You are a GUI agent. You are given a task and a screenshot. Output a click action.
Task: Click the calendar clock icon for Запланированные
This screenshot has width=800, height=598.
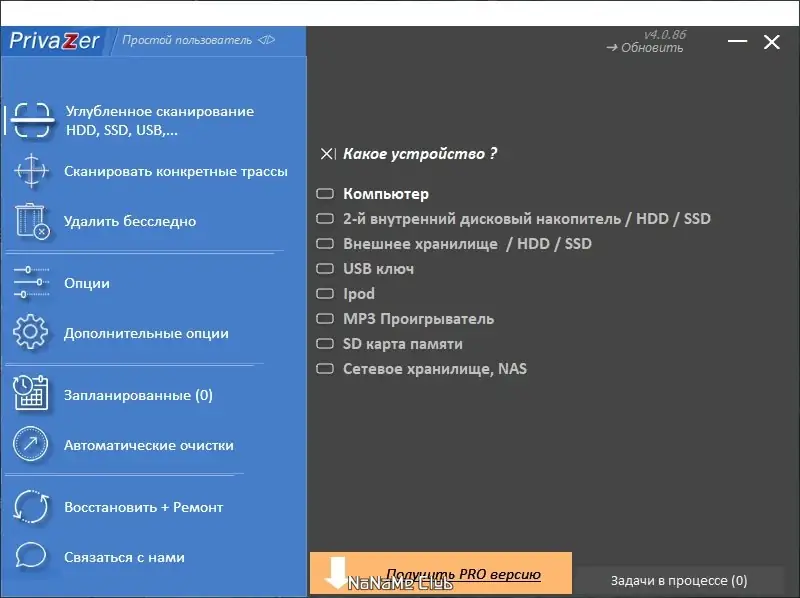click(x=31, y=393)
